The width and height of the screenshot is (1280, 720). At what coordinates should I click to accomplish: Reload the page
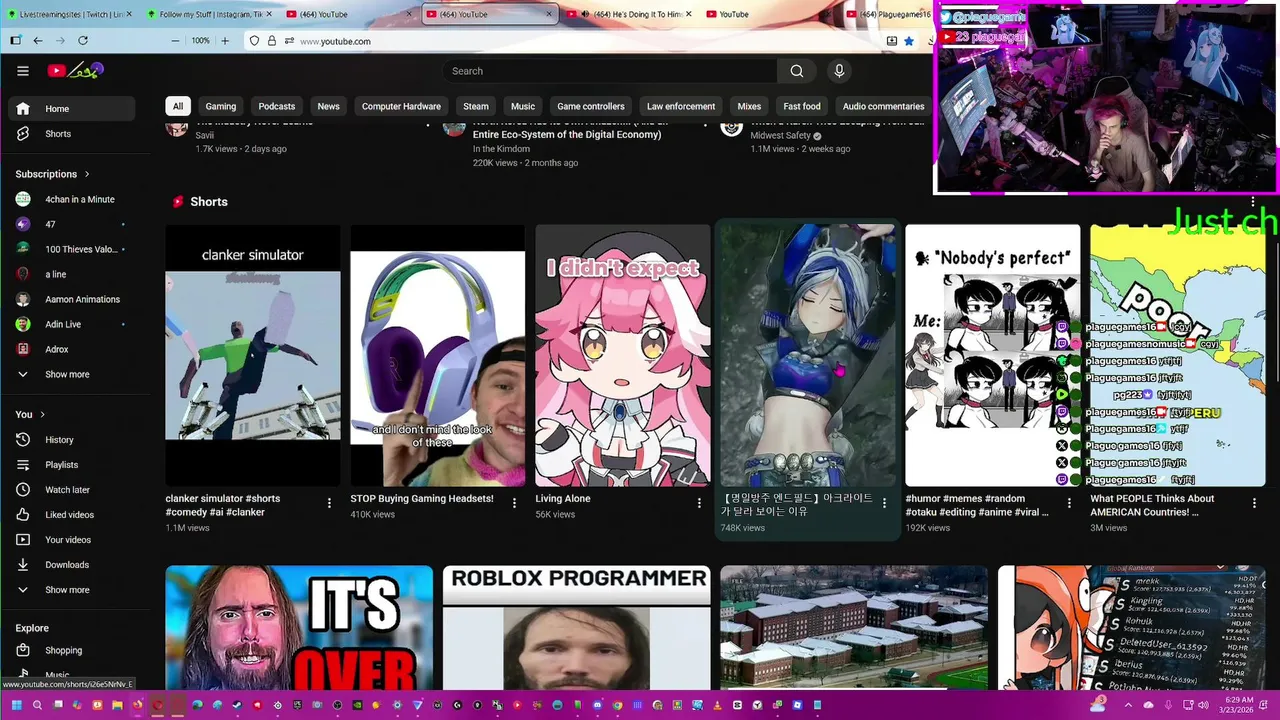[83, 41]
